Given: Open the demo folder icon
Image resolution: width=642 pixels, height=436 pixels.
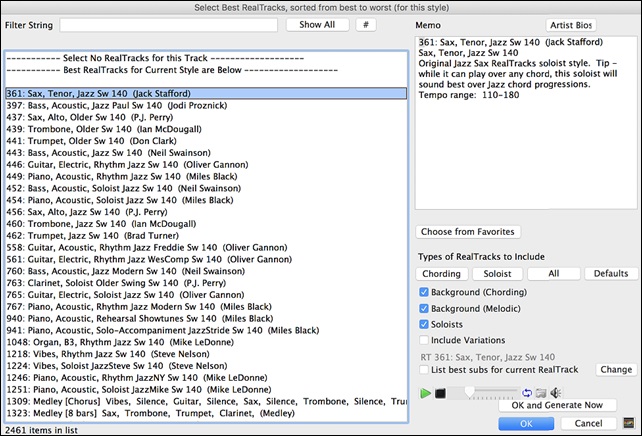Looking at the screenshot, I should (x=541, y=393).
